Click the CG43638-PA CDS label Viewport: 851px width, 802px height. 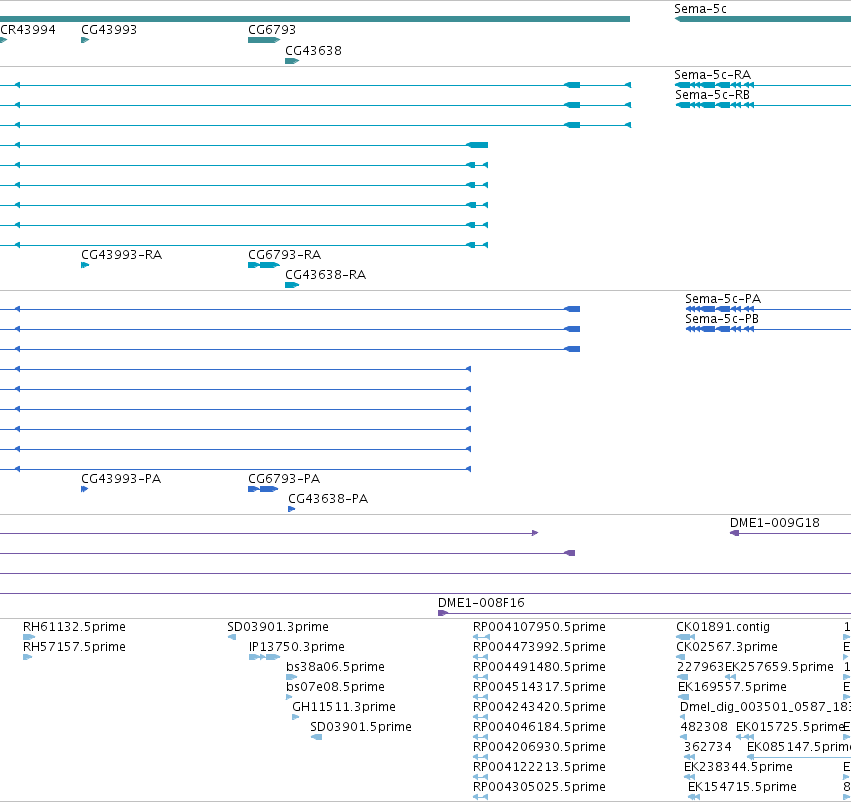[328, 499]
